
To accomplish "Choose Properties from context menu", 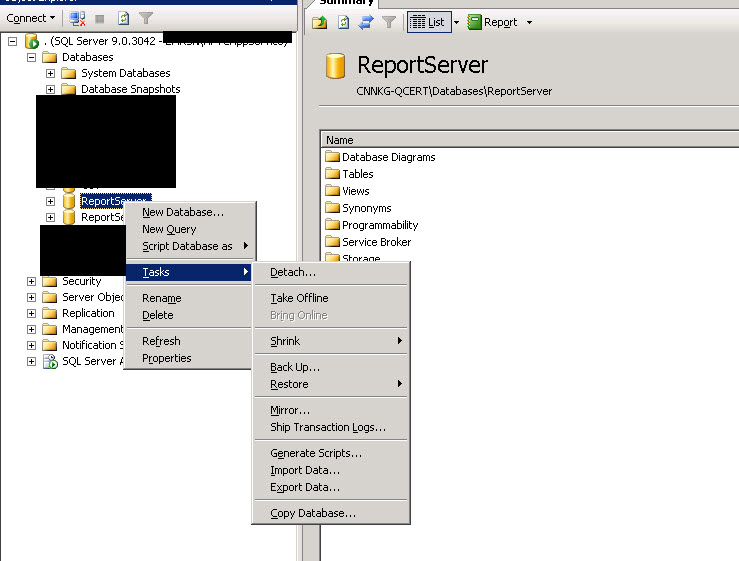I will click(189, 358).
